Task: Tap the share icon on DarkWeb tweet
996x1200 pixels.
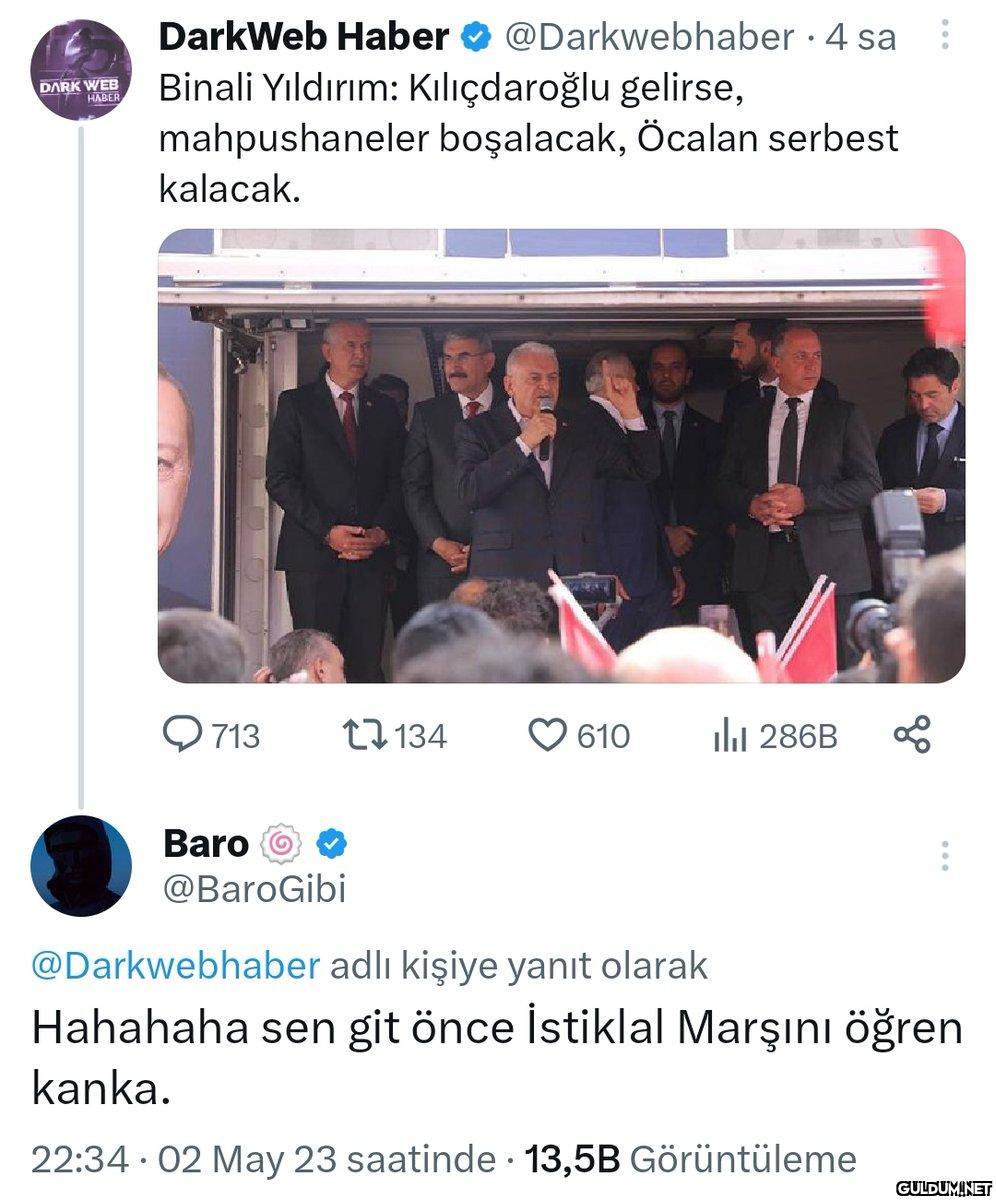Action: coord(911,735)
